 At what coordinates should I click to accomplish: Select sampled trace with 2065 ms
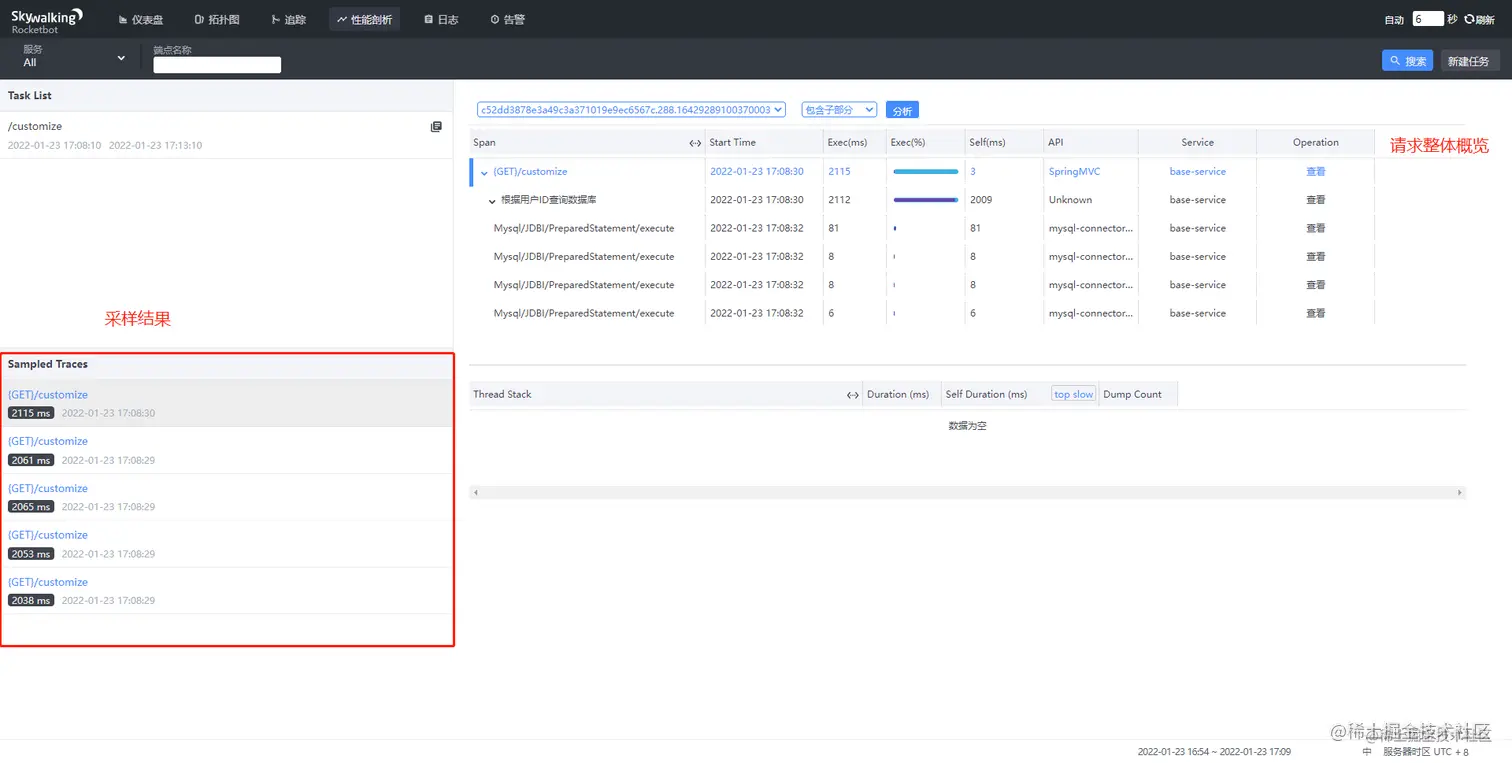[x=226, y=497]
